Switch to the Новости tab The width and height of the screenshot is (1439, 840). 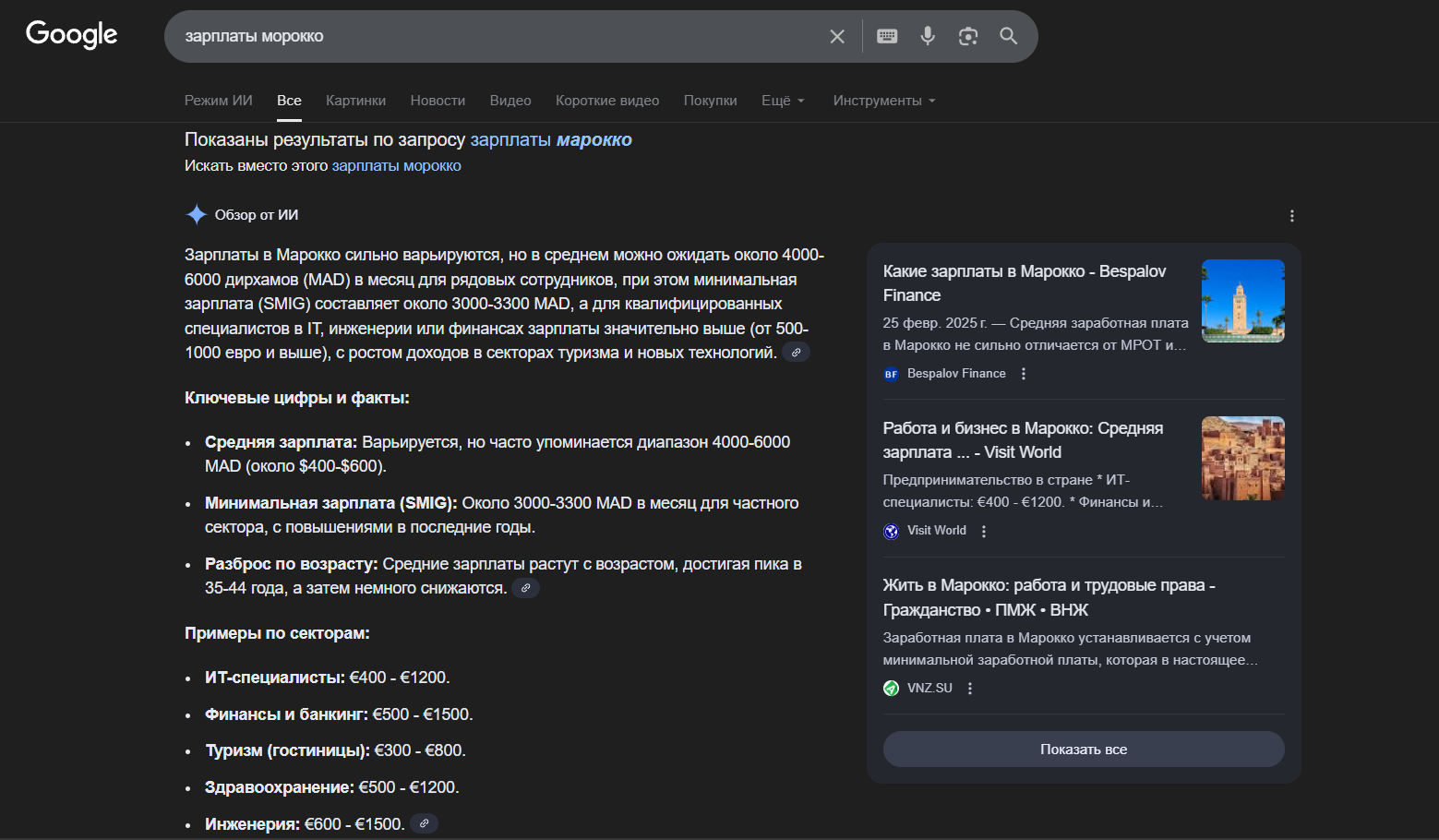click(438, 101)
